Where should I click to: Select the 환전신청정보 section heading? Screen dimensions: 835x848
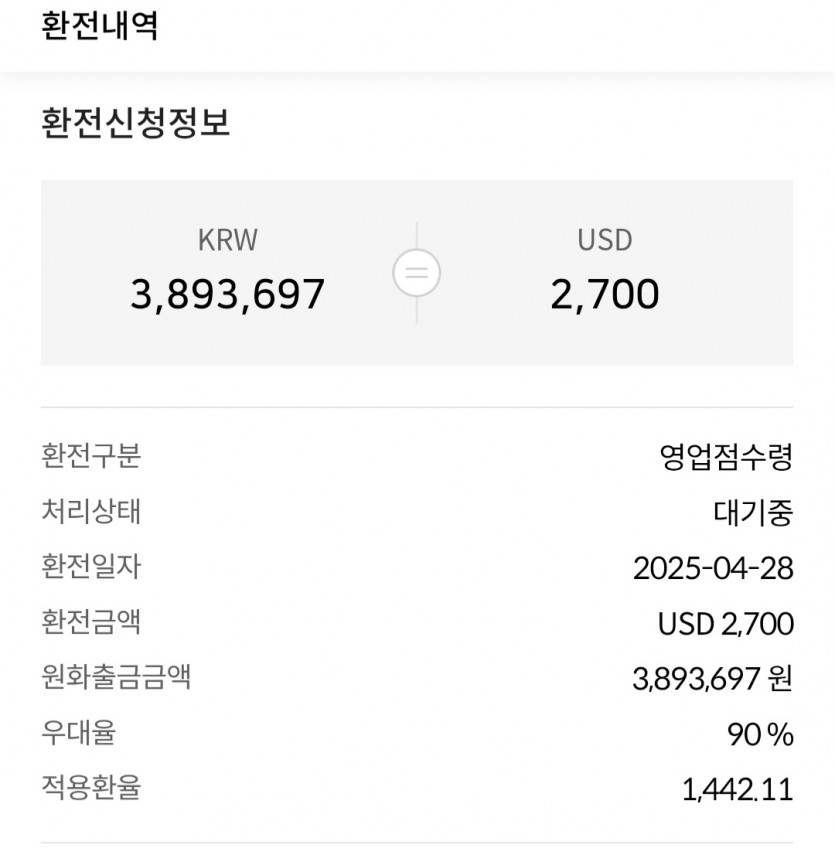tap(136, 124)
